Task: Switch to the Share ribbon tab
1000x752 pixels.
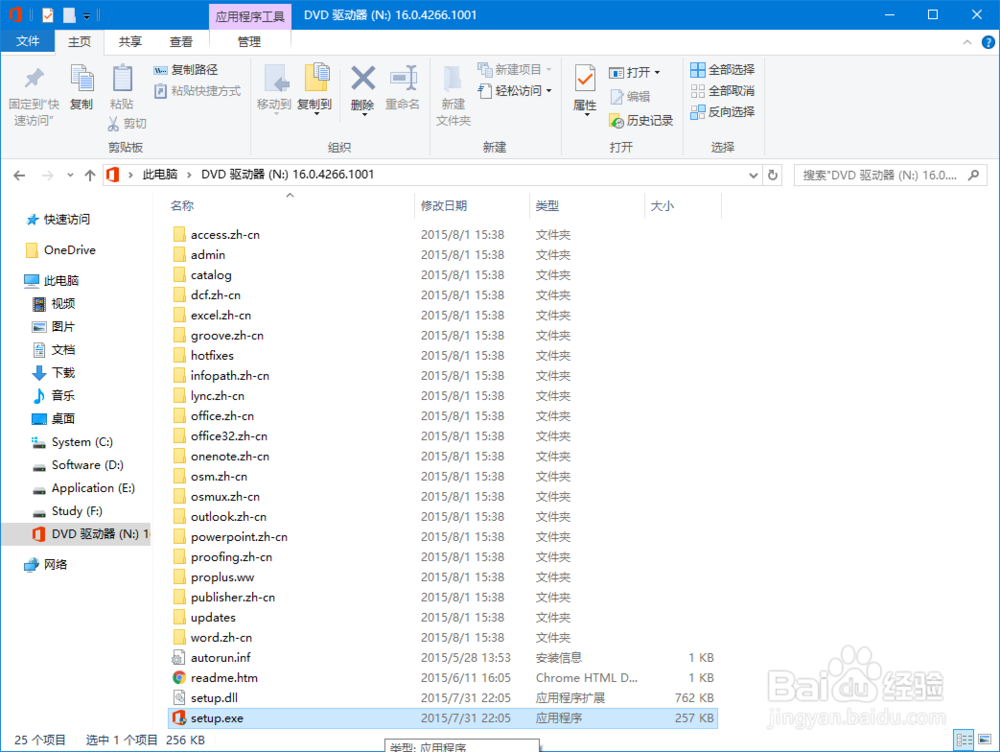Action: click(130, 42)
